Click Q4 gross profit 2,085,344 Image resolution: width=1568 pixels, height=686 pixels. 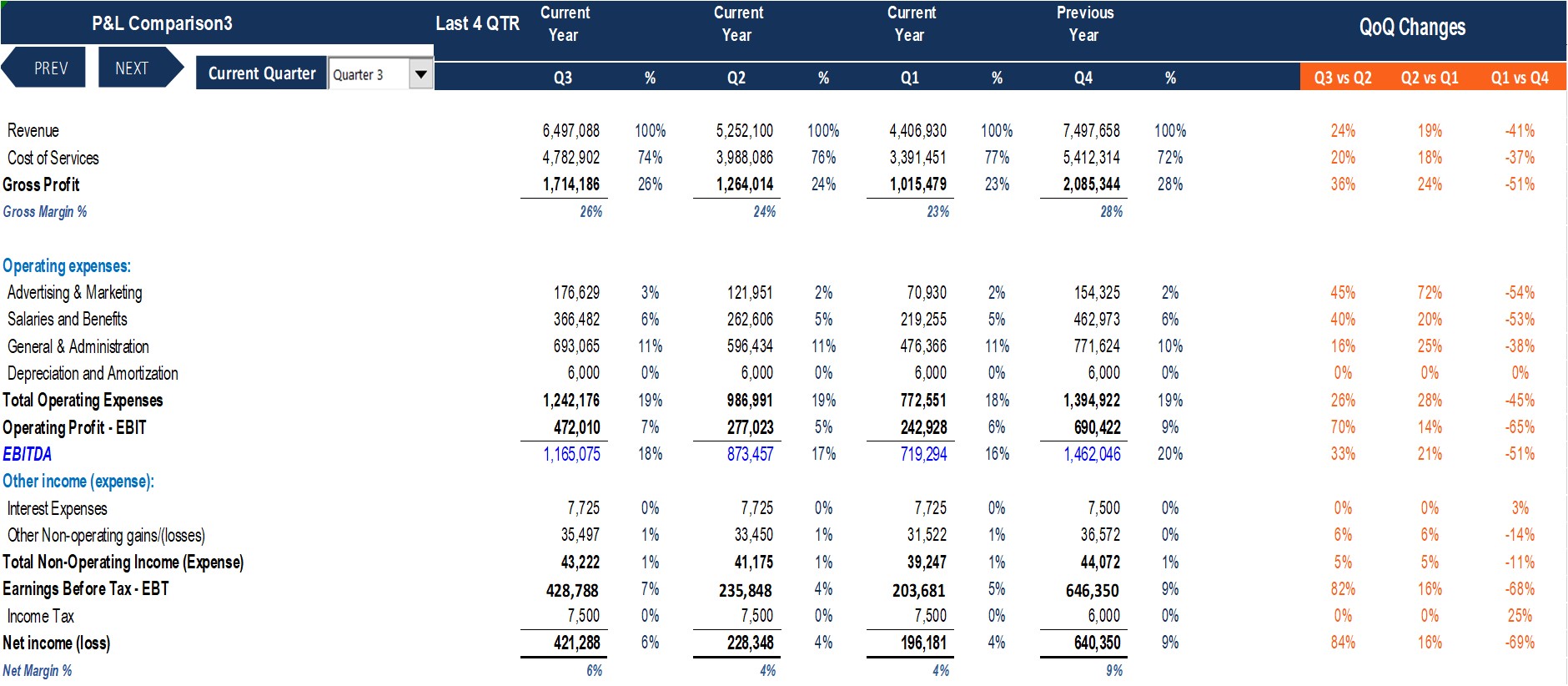click(1091, 184)
